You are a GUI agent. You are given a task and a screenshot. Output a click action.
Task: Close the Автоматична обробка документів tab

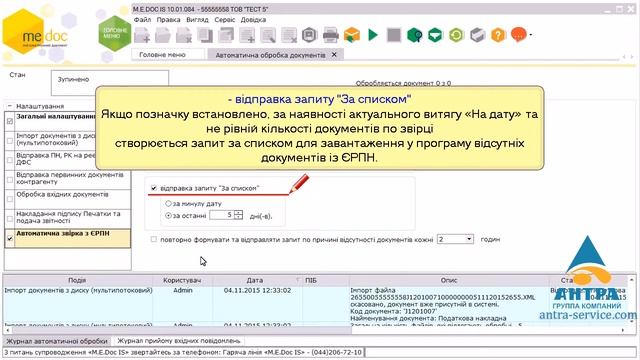334,54
